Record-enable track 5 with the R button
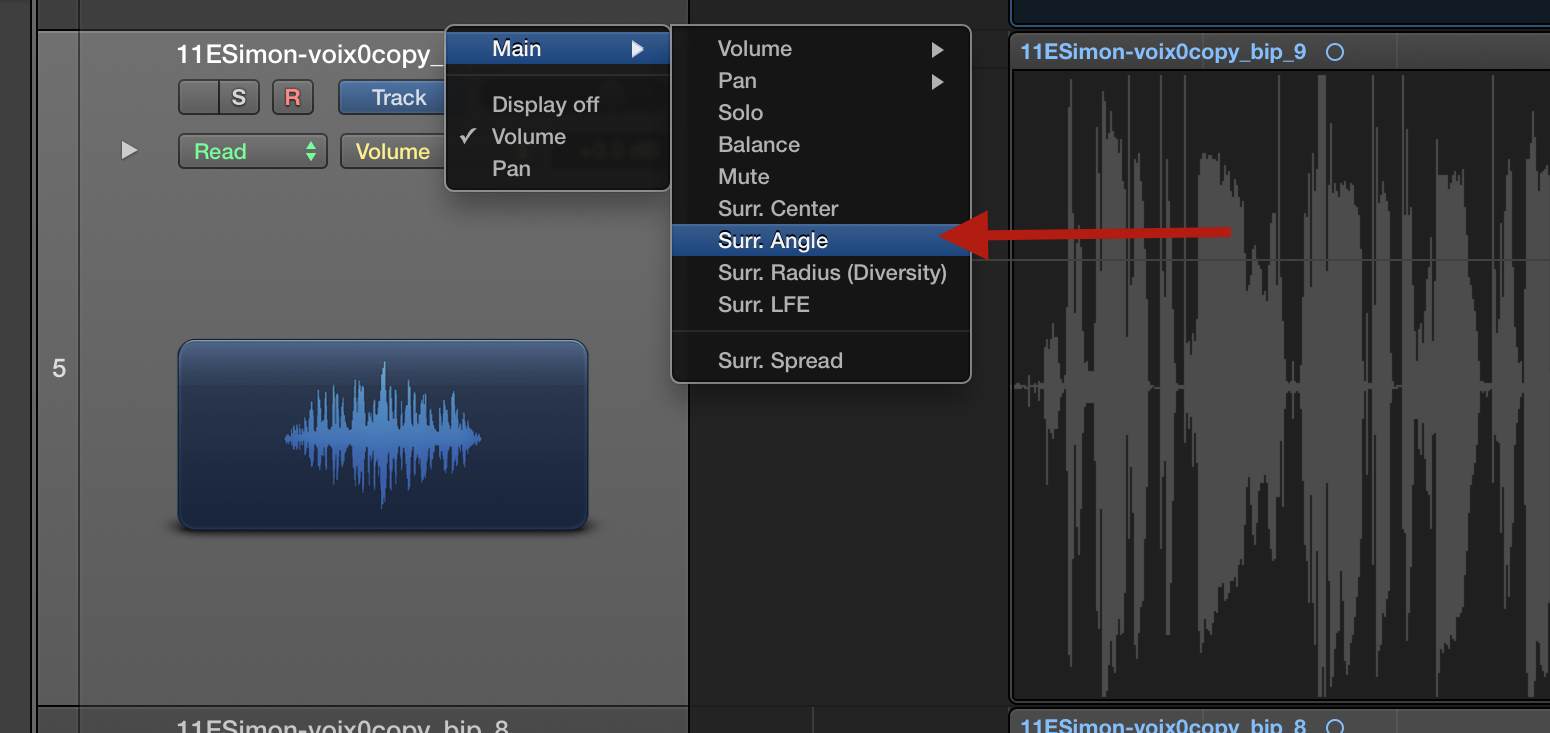 [x=292, y=98]
